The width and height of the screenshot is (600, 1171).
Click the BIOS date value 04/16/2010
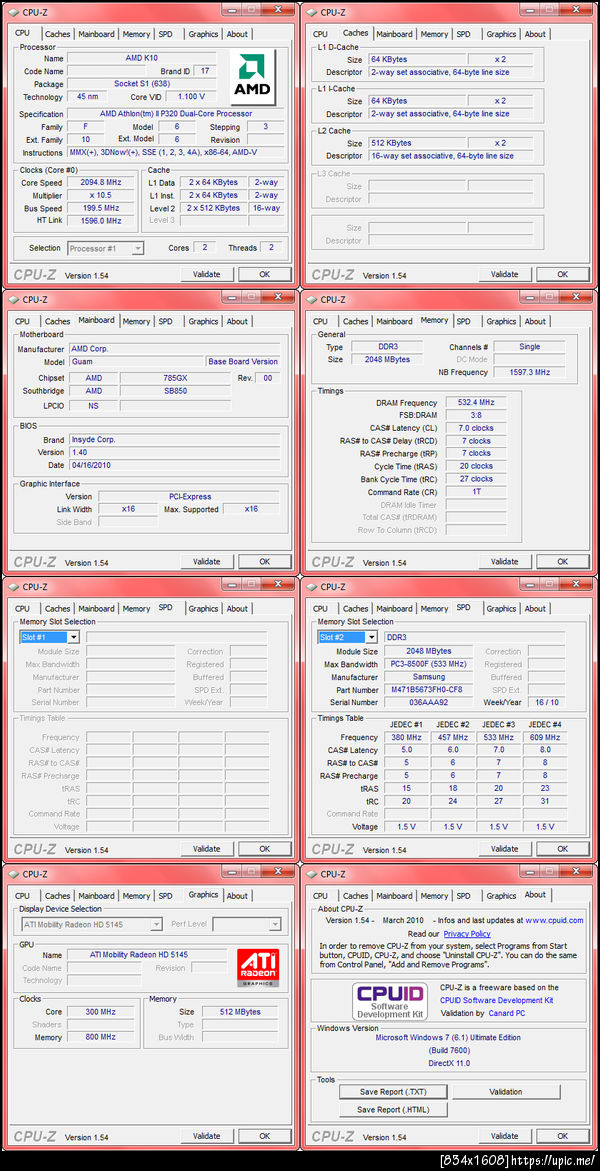coord(174,465)
